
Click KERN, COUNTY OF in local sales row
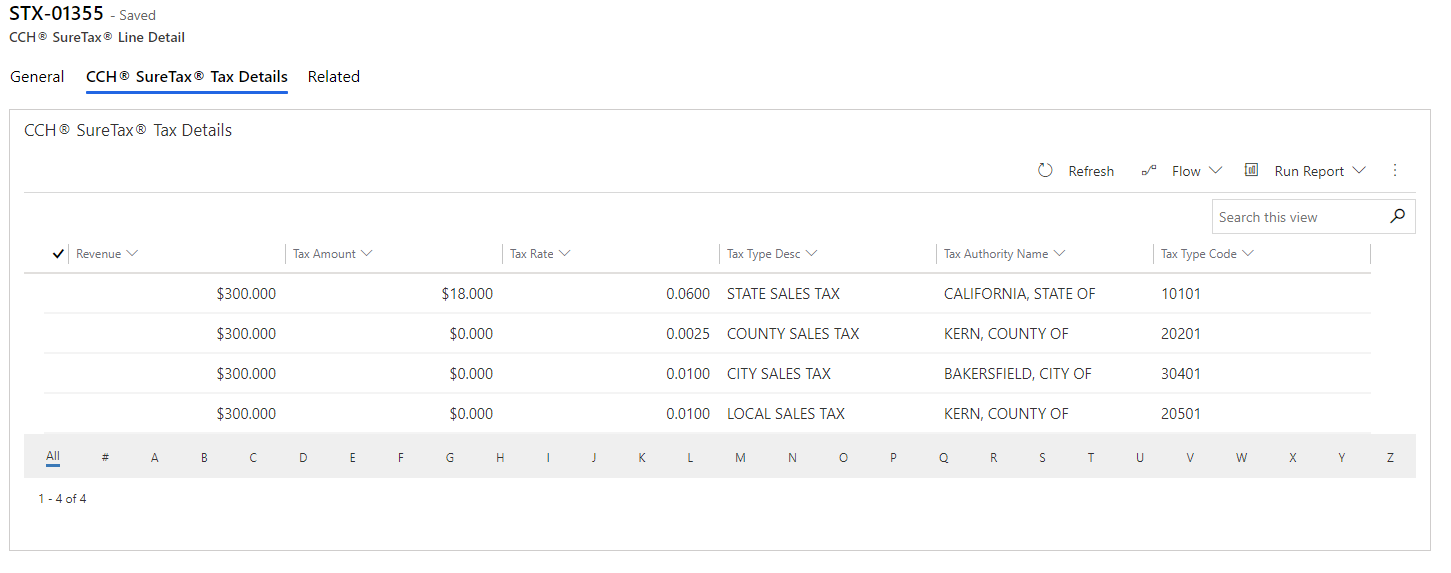[x=1006, y=414]
